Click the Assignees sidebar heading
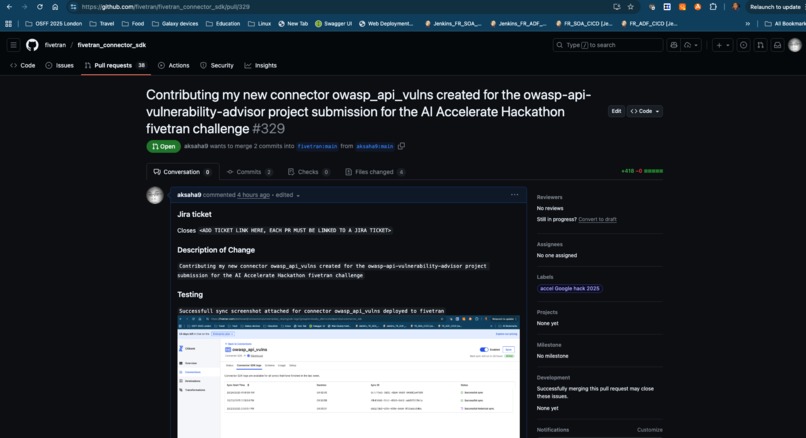The height and width of the screenshot is (438, 806). 549,245
